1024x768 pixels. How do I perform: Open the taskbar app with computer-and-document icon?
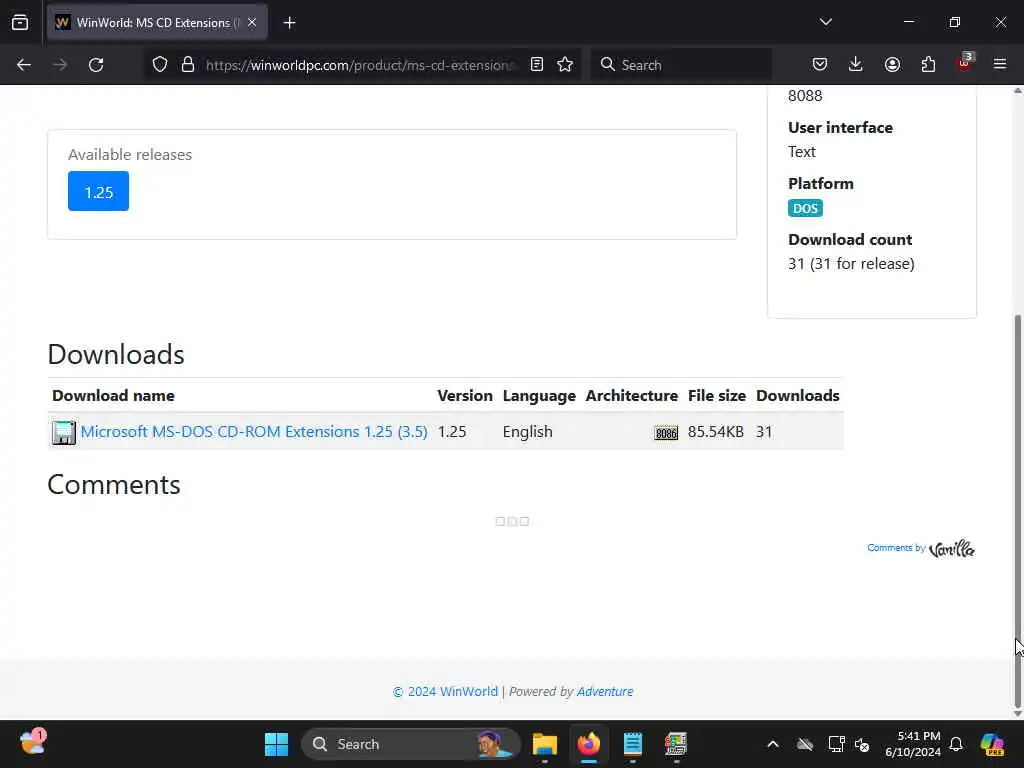click(676, 744)
